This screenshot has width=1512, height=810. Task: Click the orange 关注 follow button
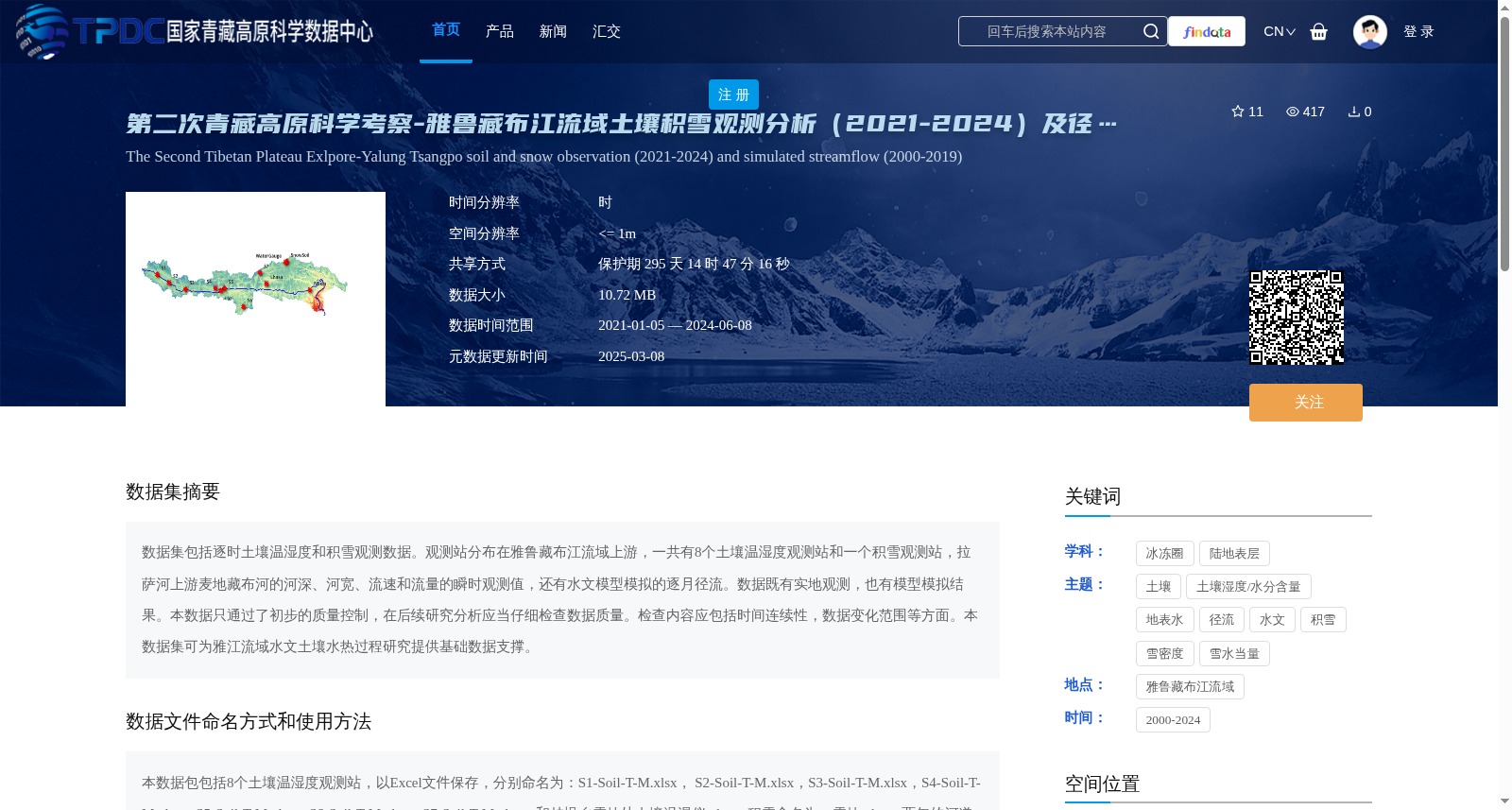(x=1306, y=403)
